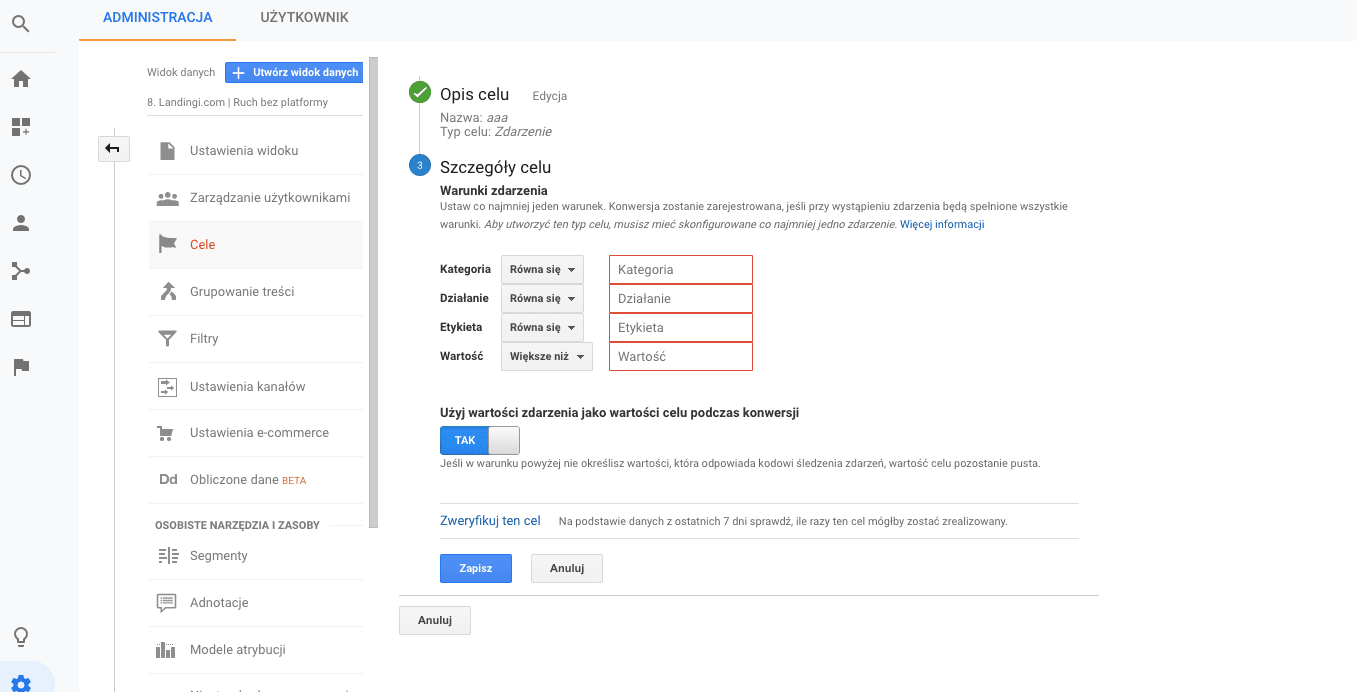
Task: Click the Zapisz button
Action: (475, 568)
